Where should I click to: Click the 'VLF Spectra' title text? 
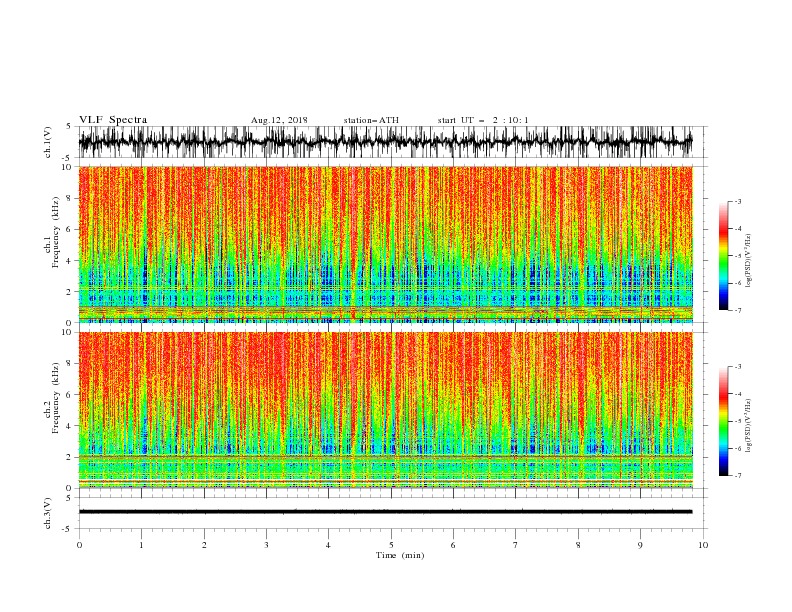point(113,120)
